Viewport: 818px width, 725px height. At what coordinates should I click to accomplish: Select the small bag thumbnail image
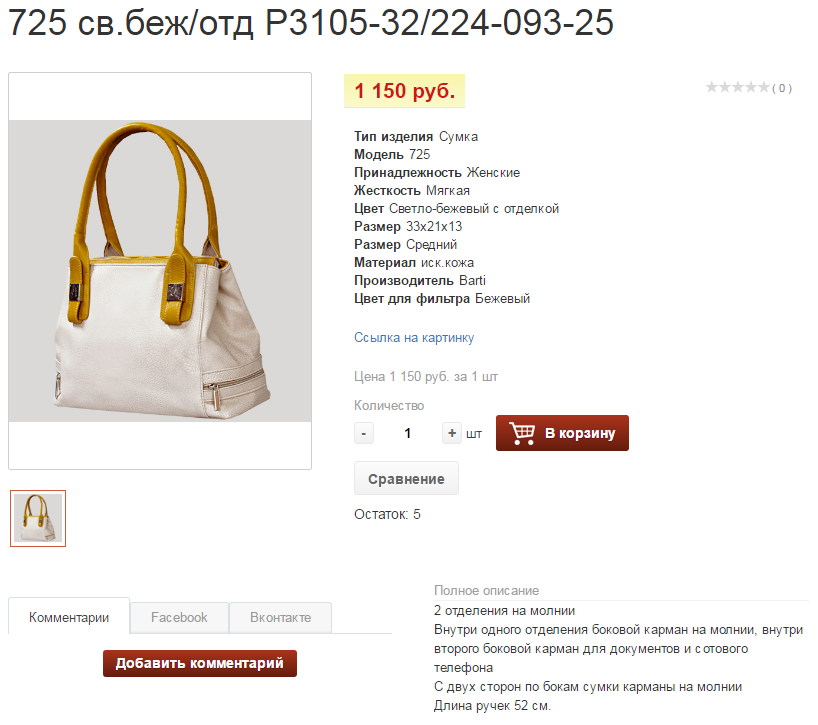(x=38, y=518)
